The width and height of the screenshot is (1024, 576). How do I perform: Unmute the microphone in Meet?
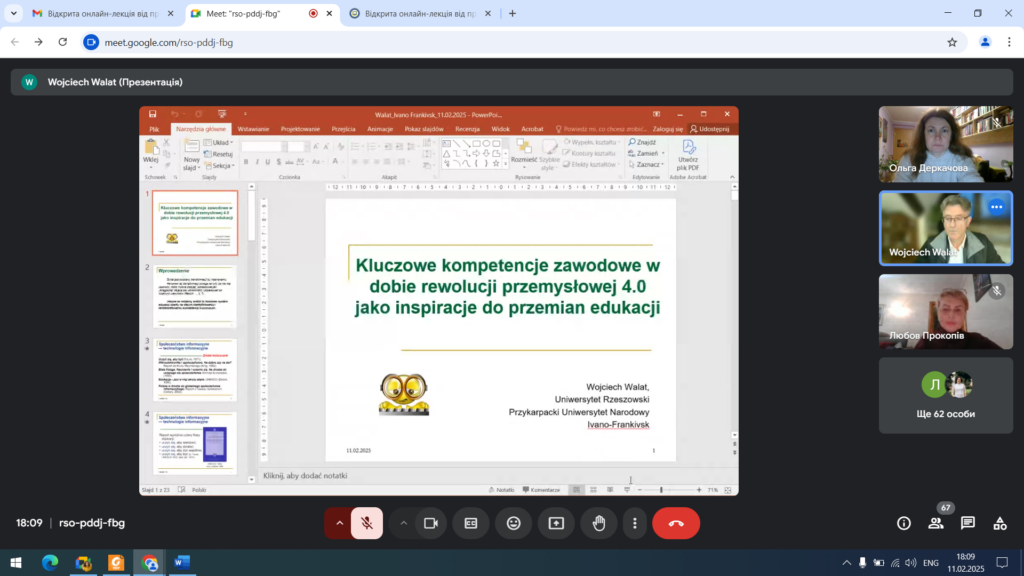click(367, 523)
